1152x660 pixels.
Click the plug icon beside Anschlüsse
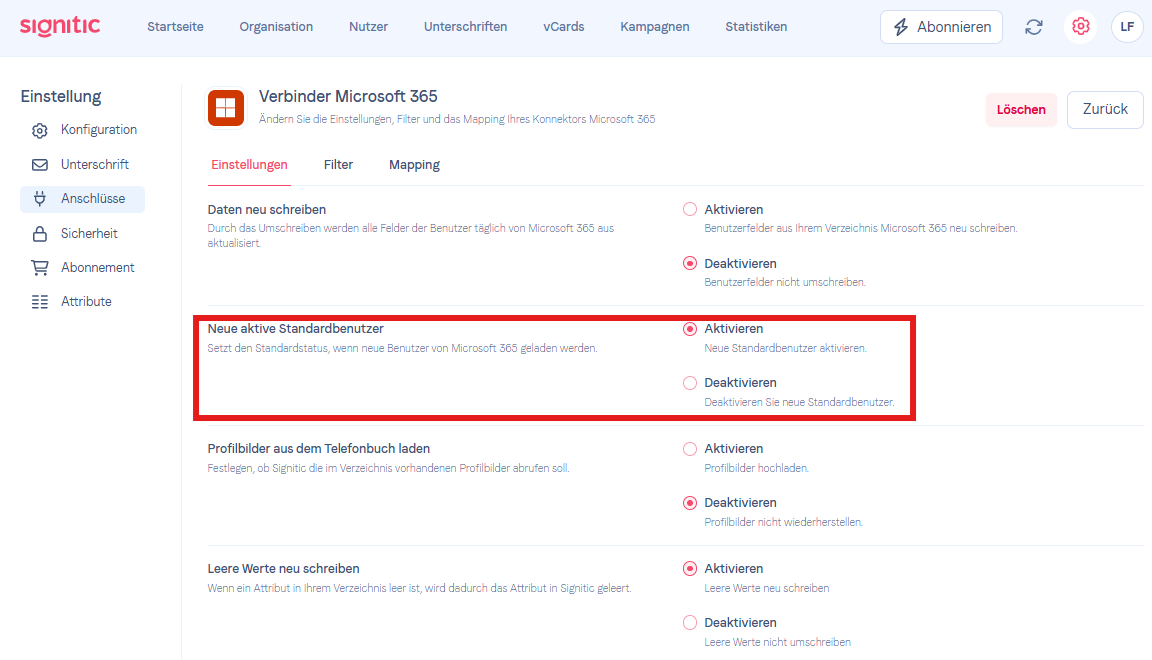tap(40, 198)
